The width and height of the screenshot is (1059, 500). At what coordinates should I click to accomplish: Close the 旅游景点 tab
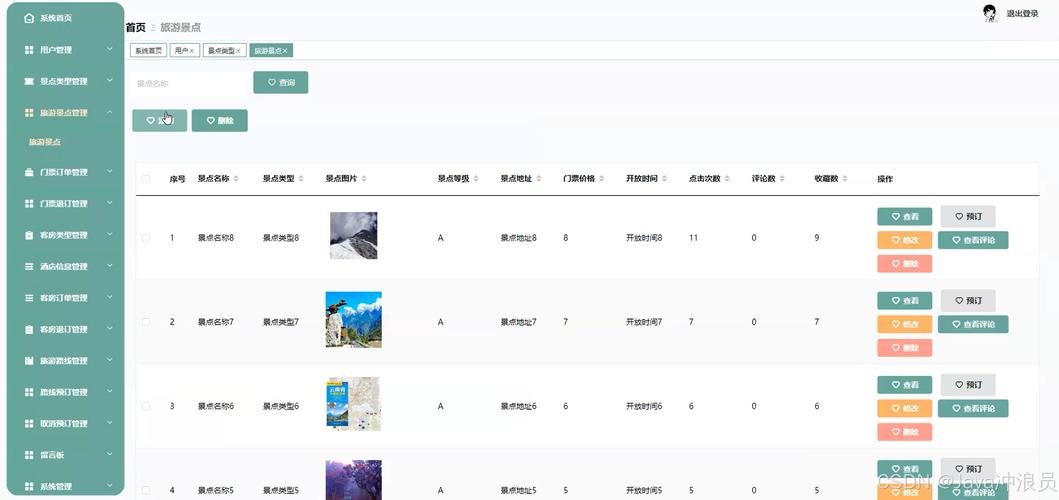click(x=285, y=51)
